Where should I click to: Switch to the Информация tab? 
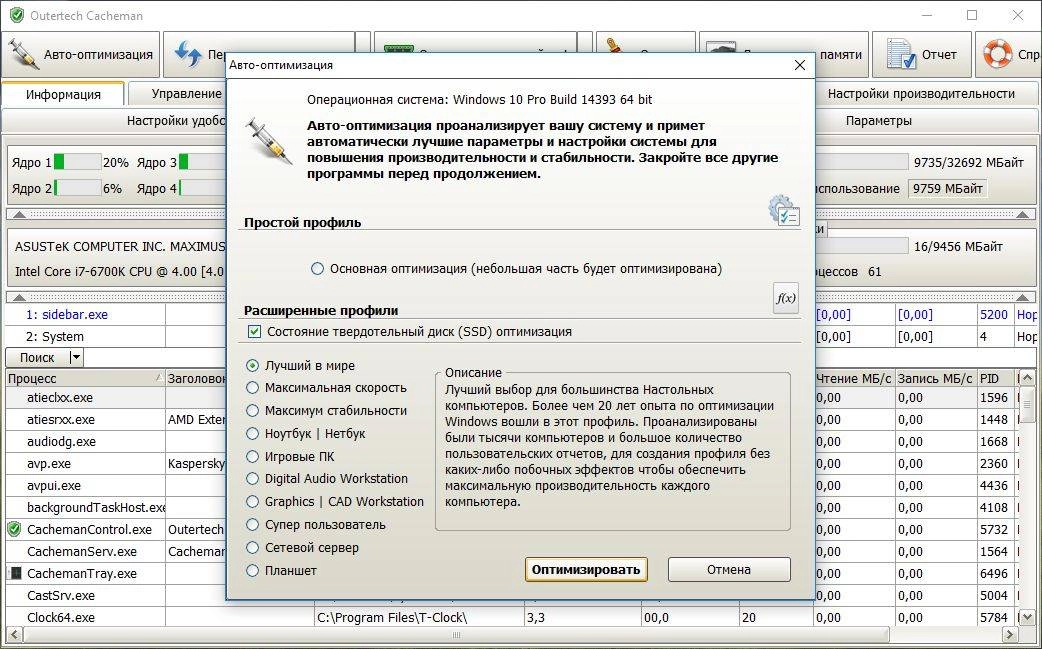63,94
